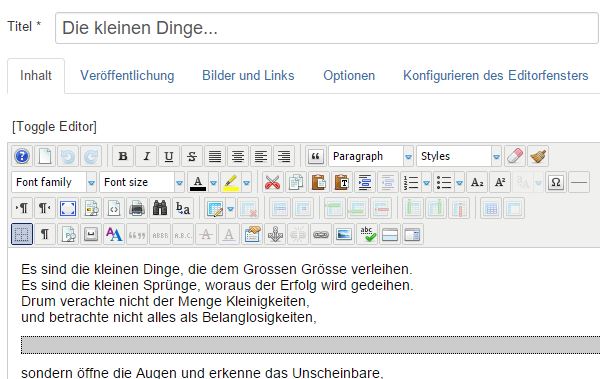Open Find with the binoculars icon

click(160, 208)
